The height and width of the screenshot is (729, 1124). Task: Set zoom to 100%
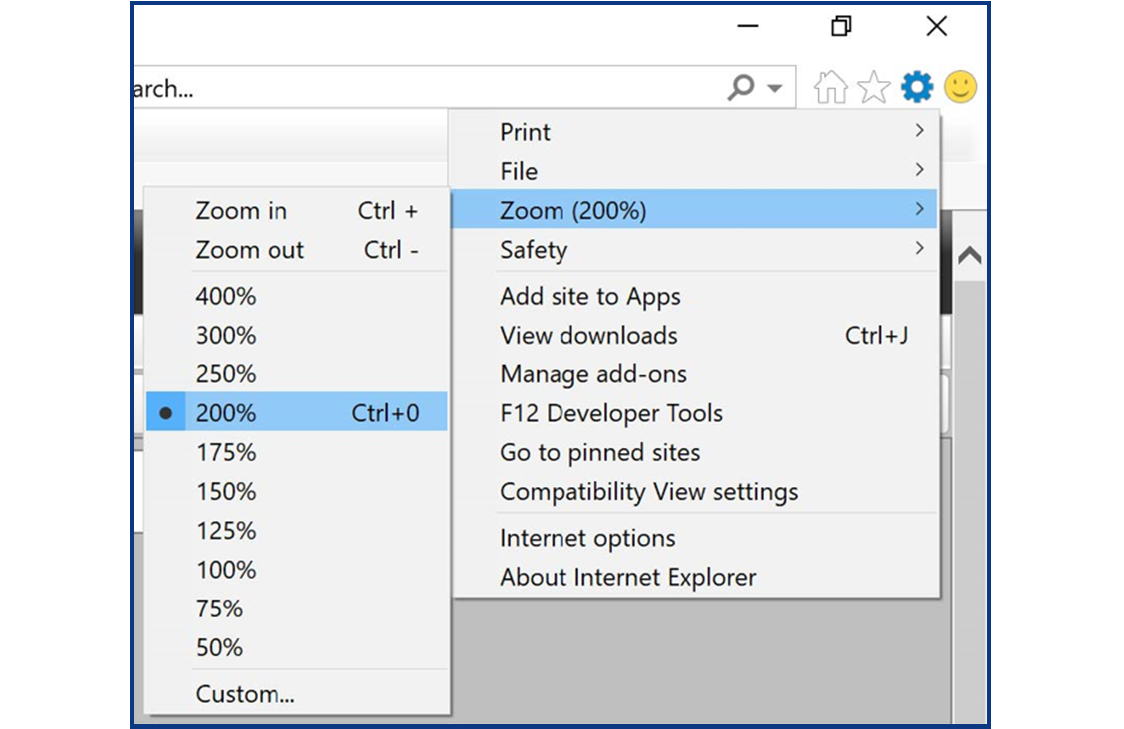(297, 570)
